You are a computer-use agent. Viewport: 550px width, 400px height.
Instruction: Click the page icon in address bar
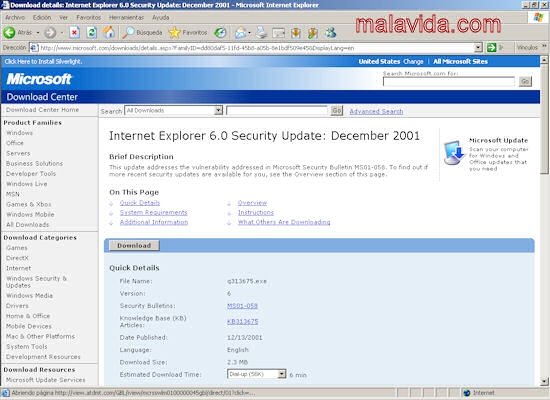point(34,47)
